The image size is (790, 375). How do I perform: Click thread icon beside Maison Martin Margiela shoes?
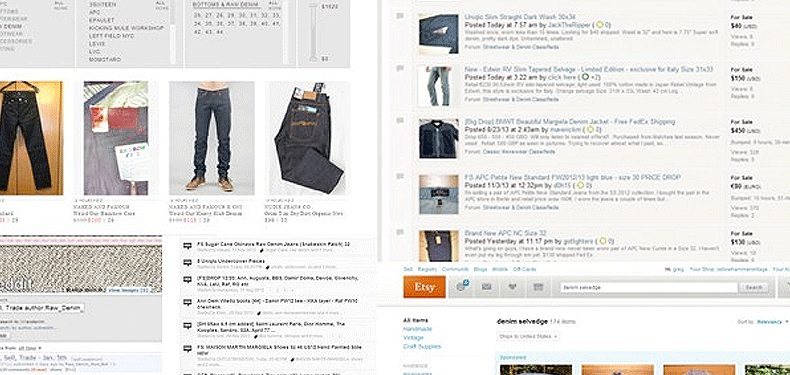click(x=187, y=349)
